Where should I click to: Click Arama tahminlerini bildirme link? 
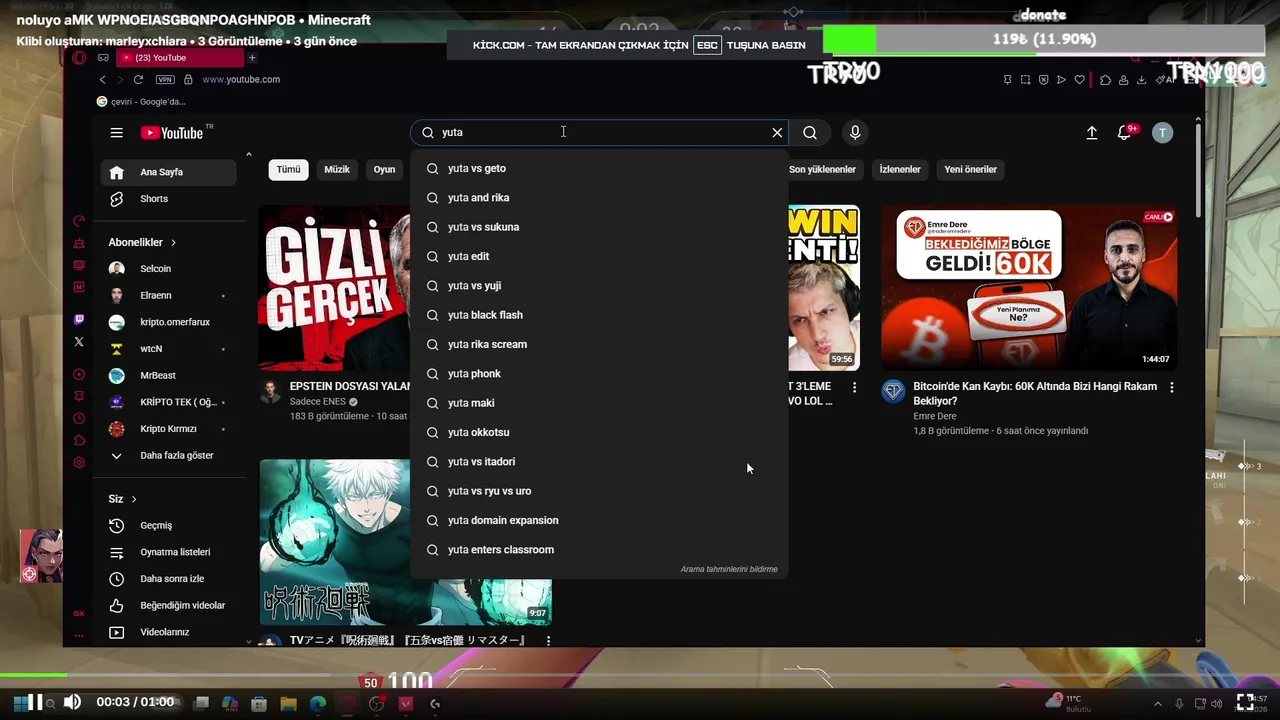[729, 569]
